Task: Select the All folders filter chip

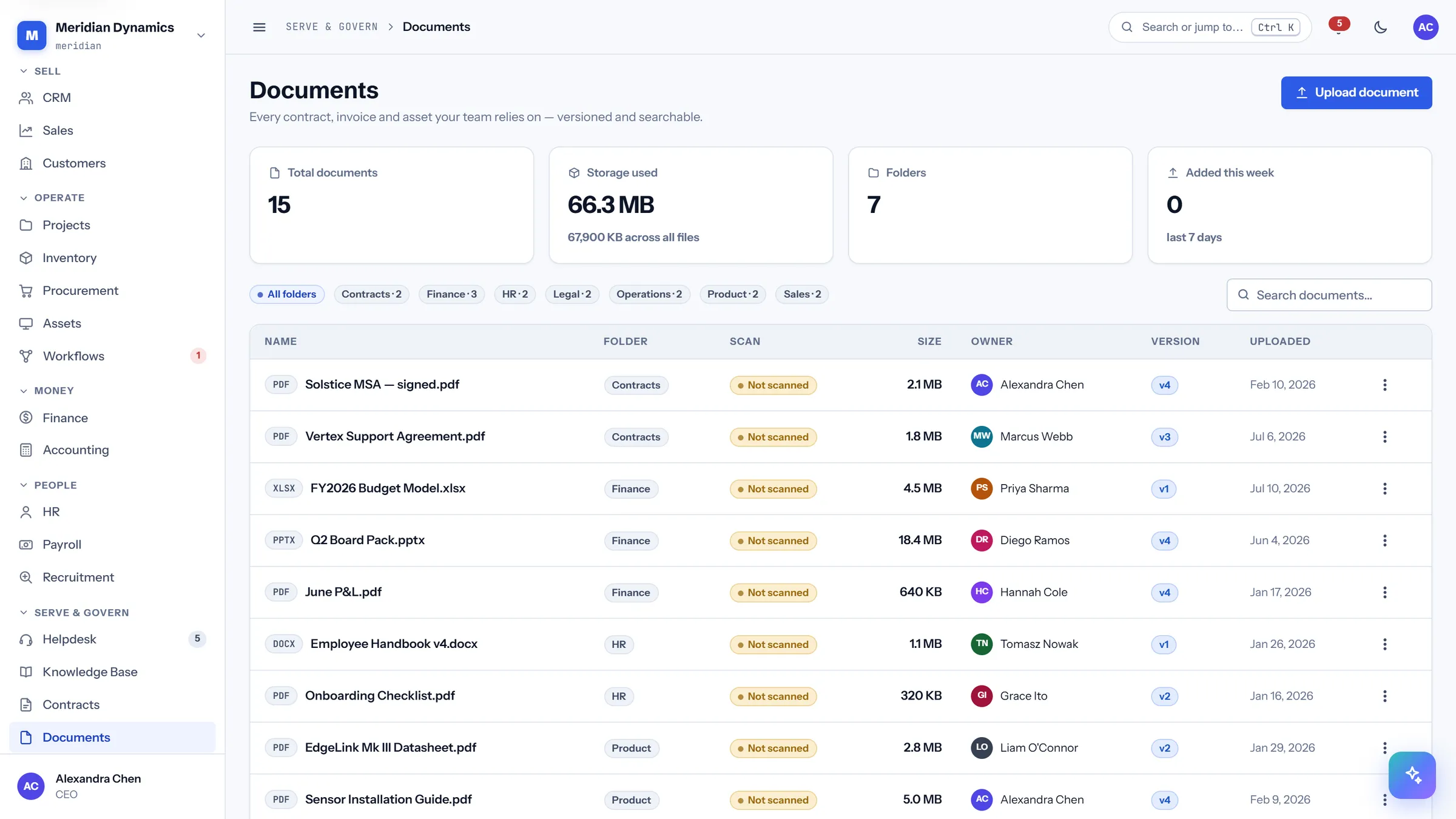Action: (287, 294)
